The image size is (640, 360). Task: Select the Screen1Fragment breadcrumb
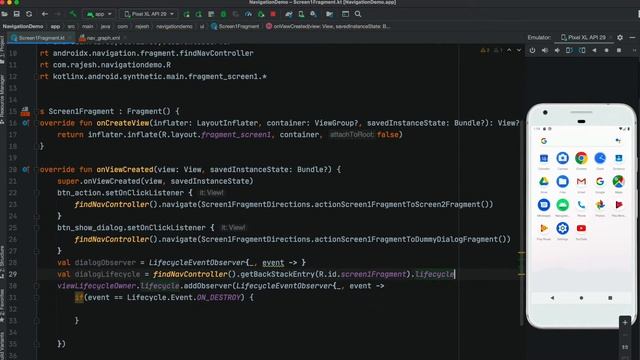[x=235, y=26]
